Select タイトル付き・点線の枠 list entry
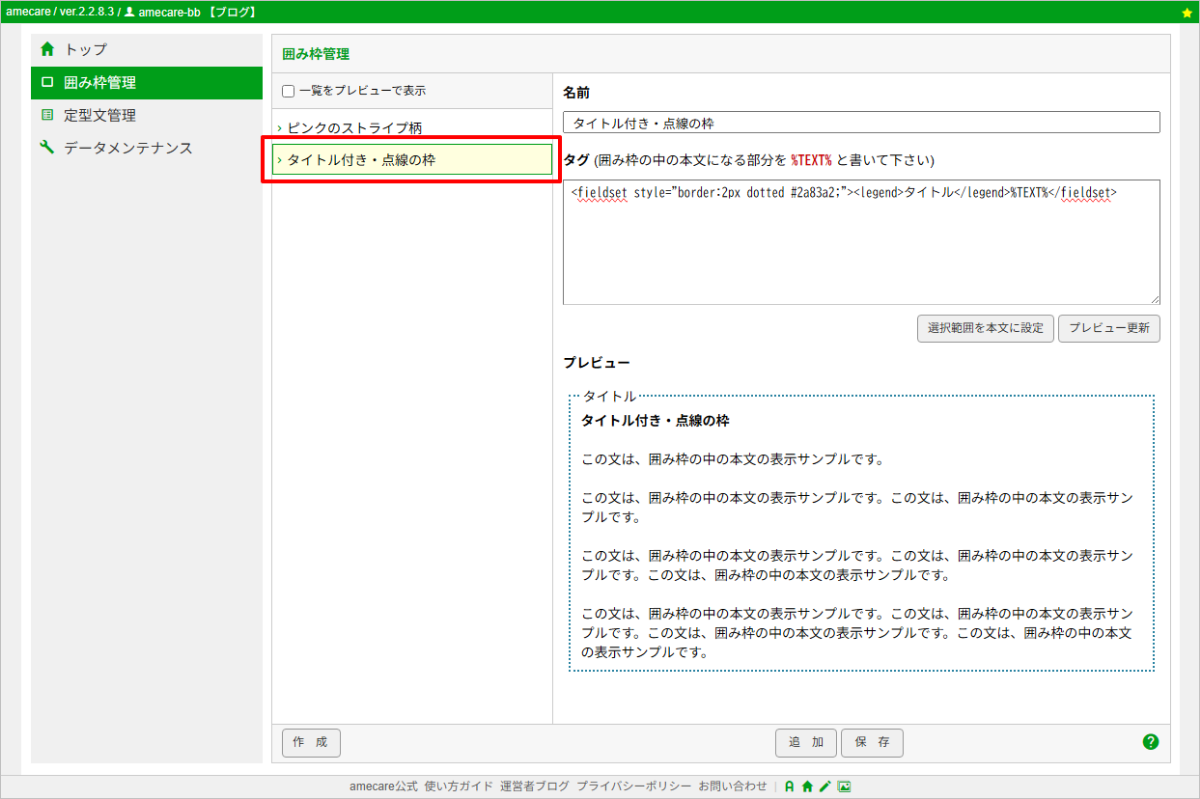The image size is (1200, 799). click(x=411, y=160)
